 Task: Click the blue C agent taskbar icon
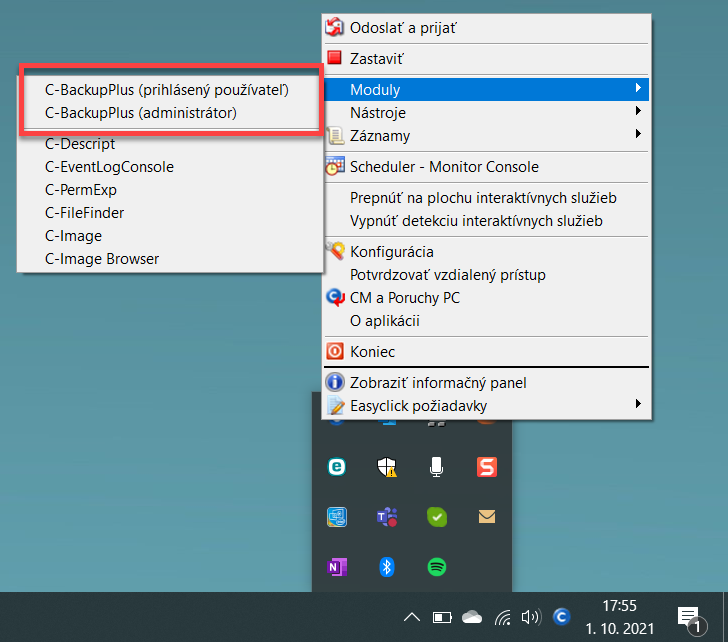561,617
